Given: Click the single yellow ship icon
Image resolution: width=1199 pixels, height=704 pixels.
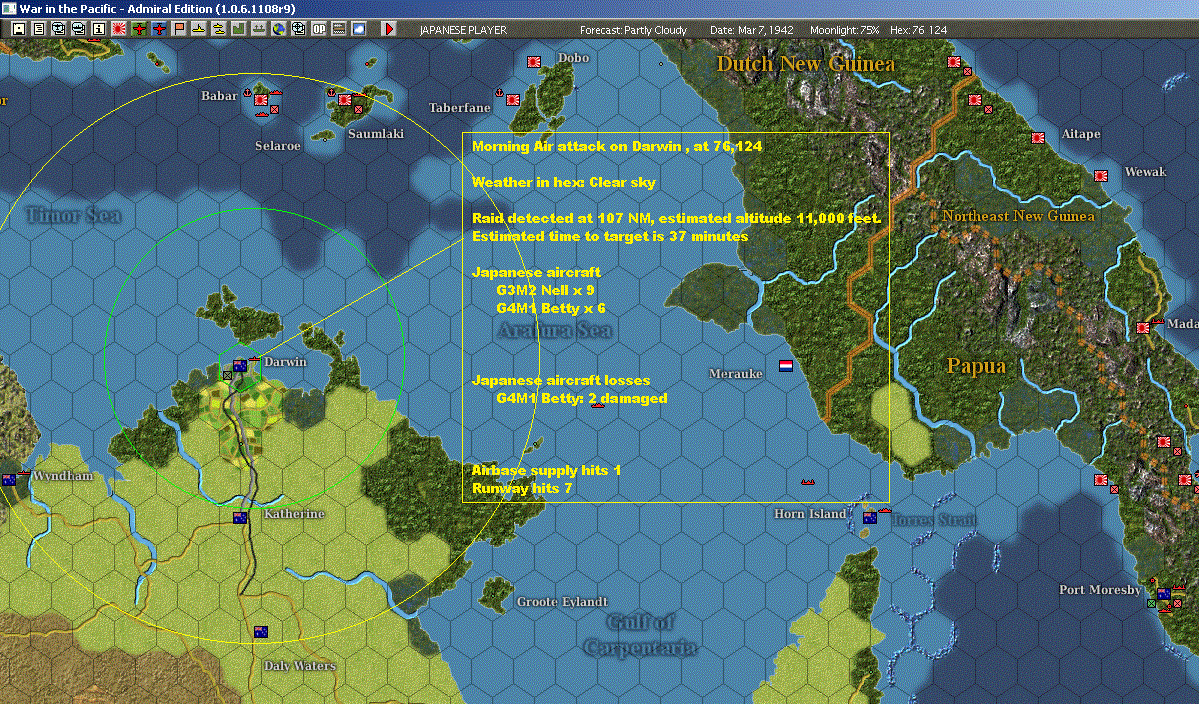Looking at the screenshot, I should click(199, 29).
